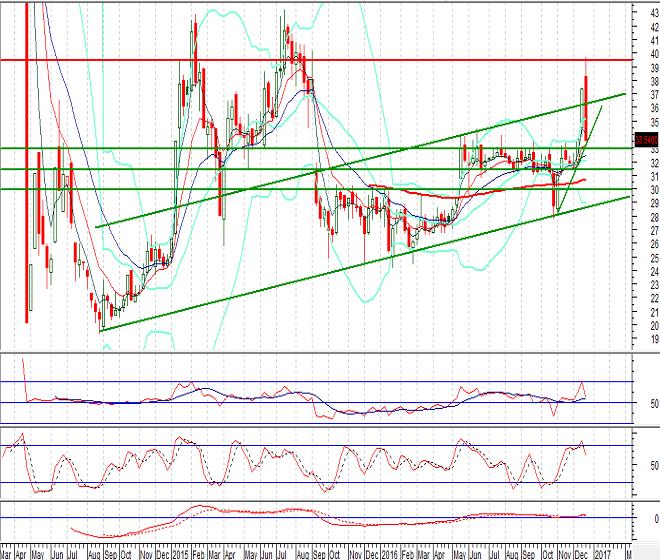Click the 32 price axis label

[655, 163]
